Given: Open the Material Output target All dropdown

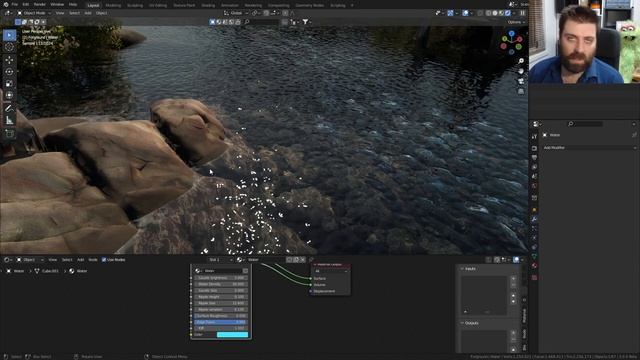Looking at the screenshot, I should pos(331,271).
